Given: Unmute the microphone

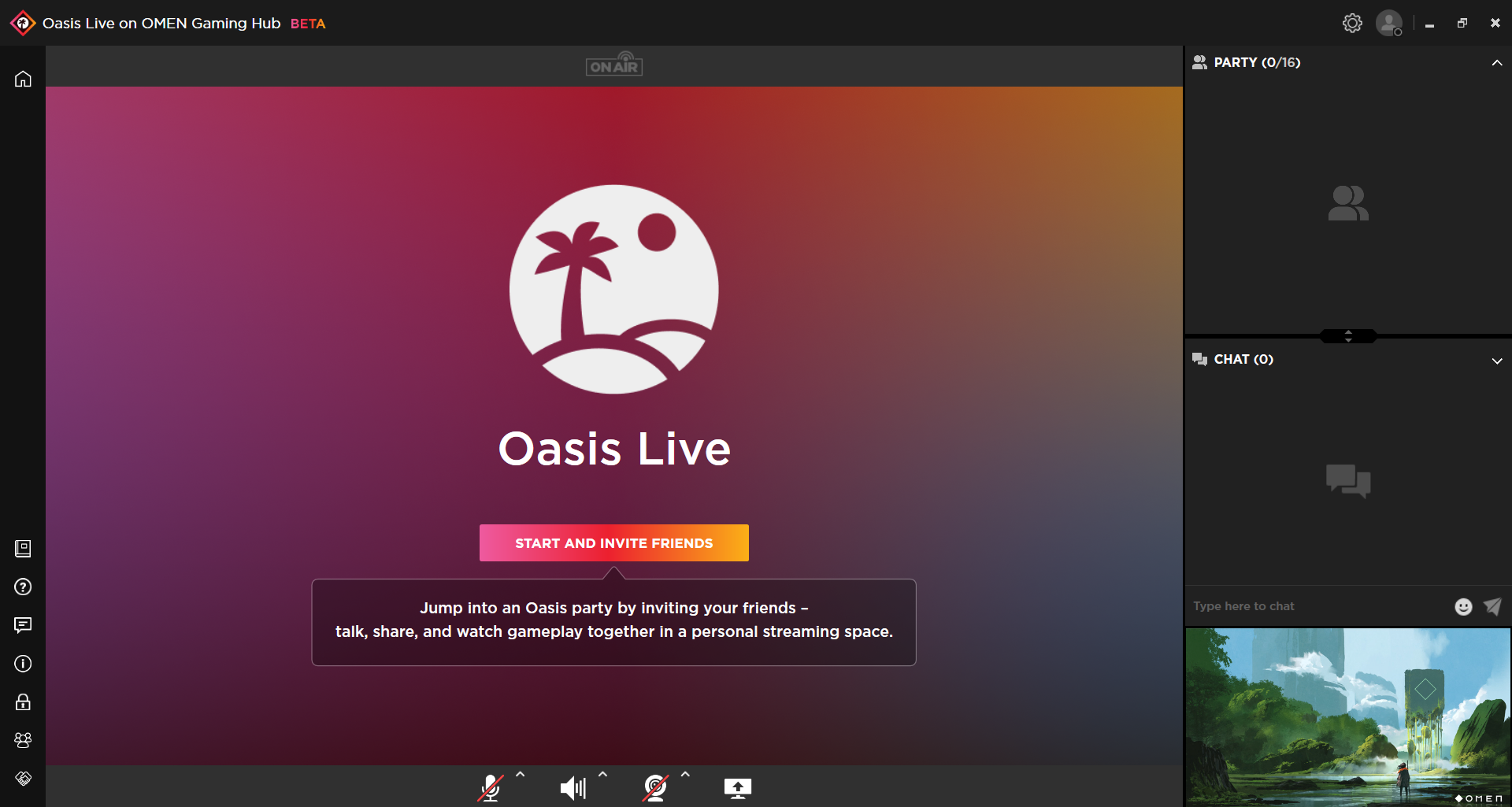Looking at the screenshot, I should point(490,788).
